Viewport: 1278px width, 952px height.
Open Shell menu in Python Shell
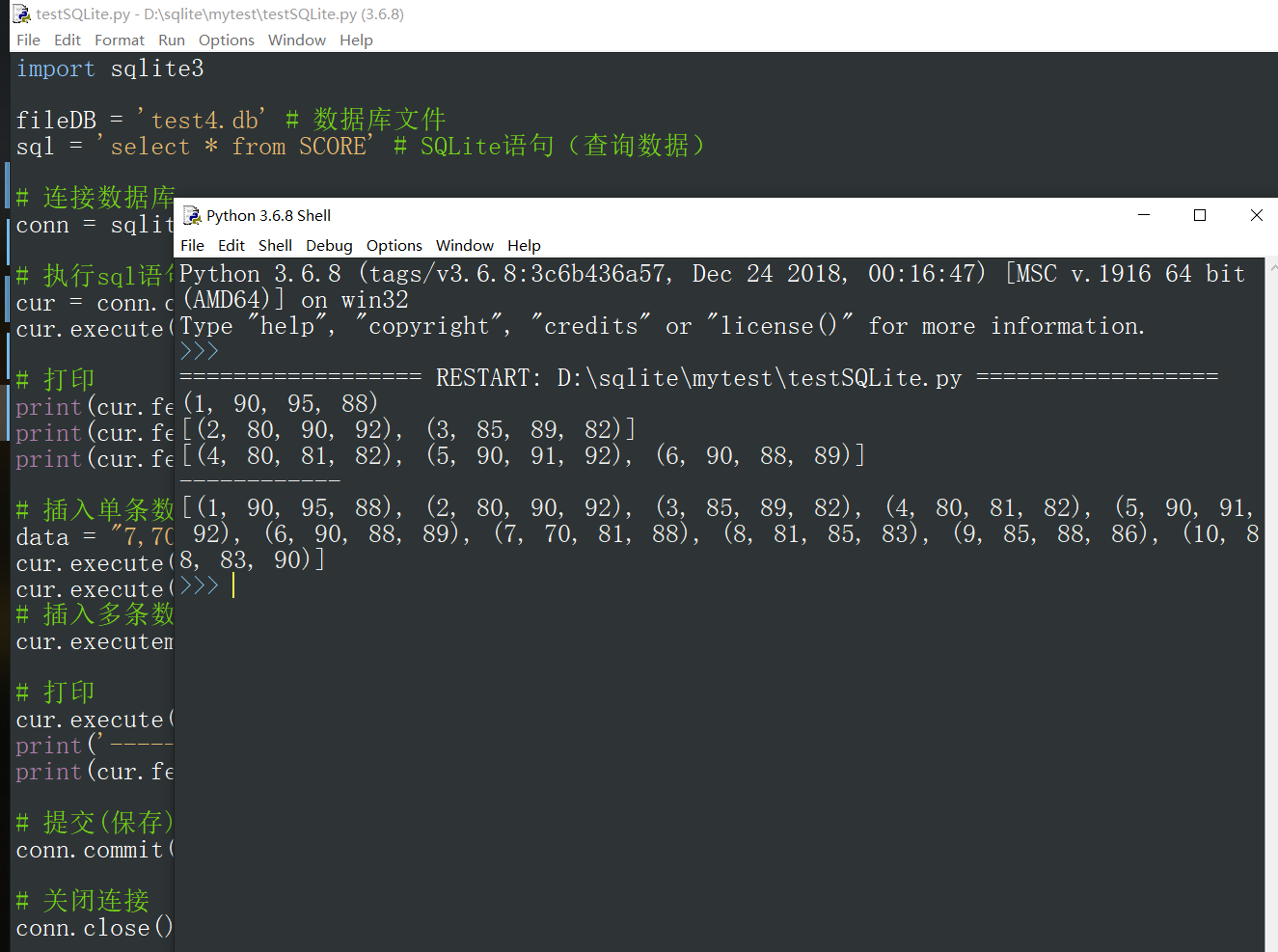click(x=275, y=245)
